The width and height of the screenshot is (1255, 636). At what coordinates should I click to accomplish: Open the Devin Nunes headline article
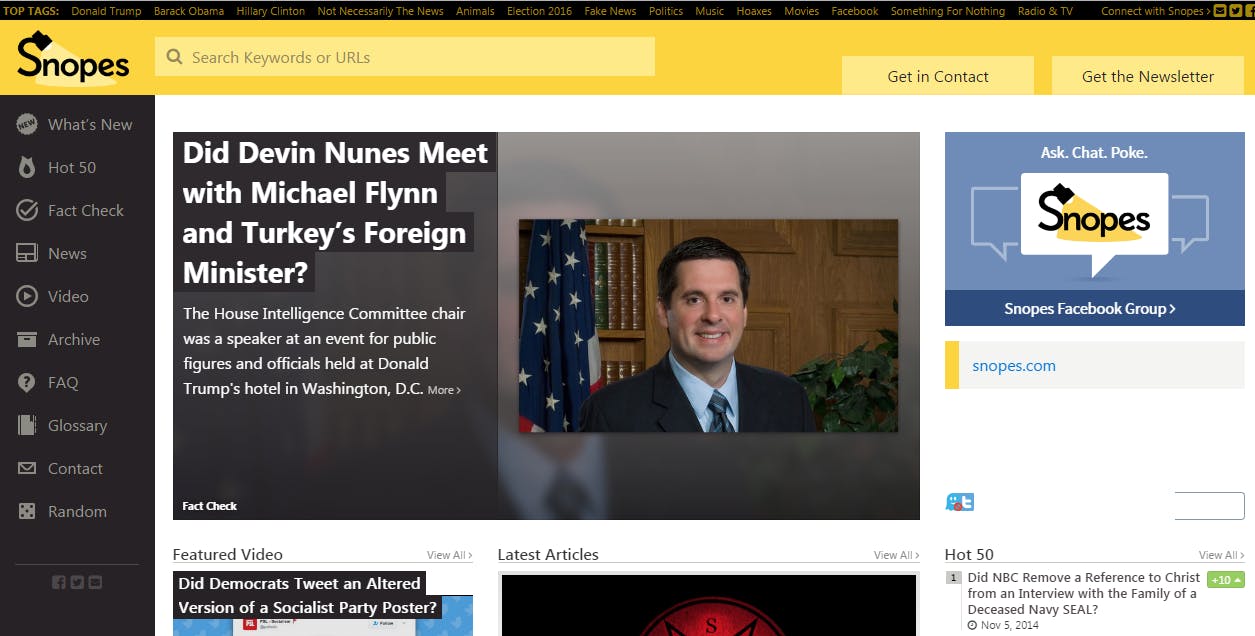pos(335,212)
